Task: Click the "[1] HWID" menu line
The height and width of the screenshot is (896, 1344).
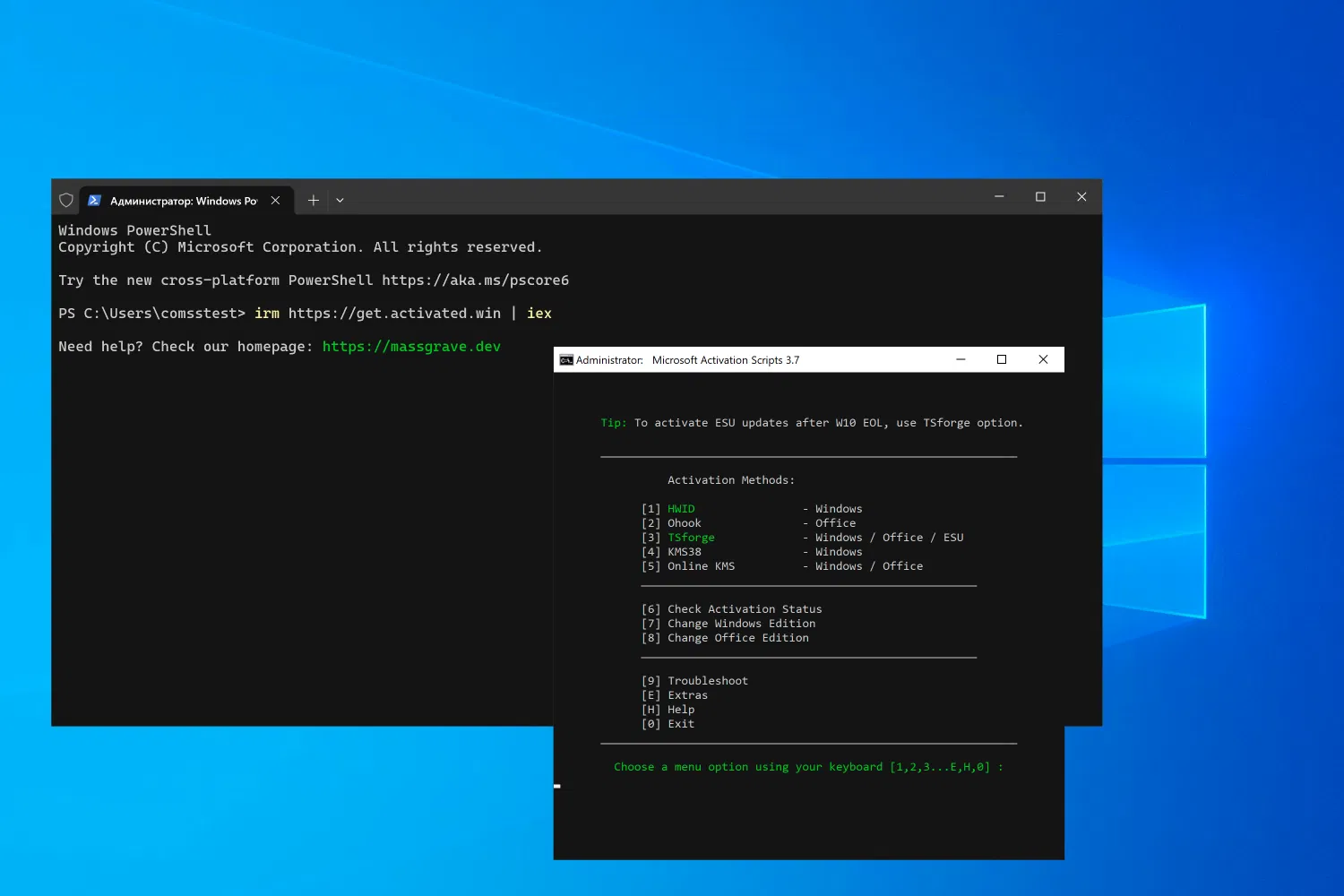Action: 752,509
